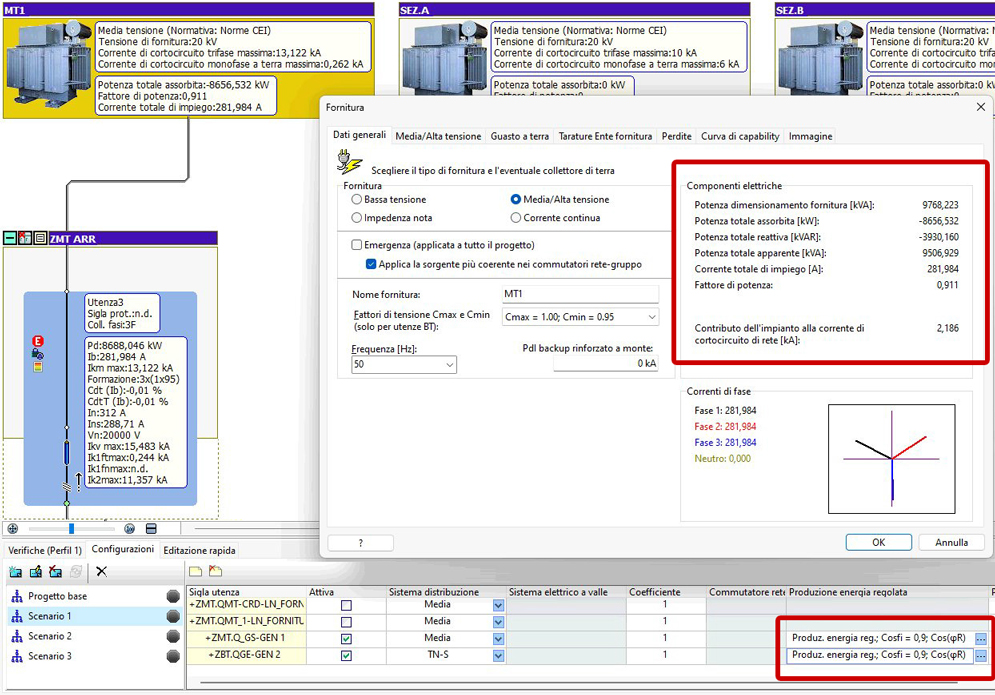995x695 pixels.
Task: Click OK in the Fornitura dialog
Action: click(878, 543)
